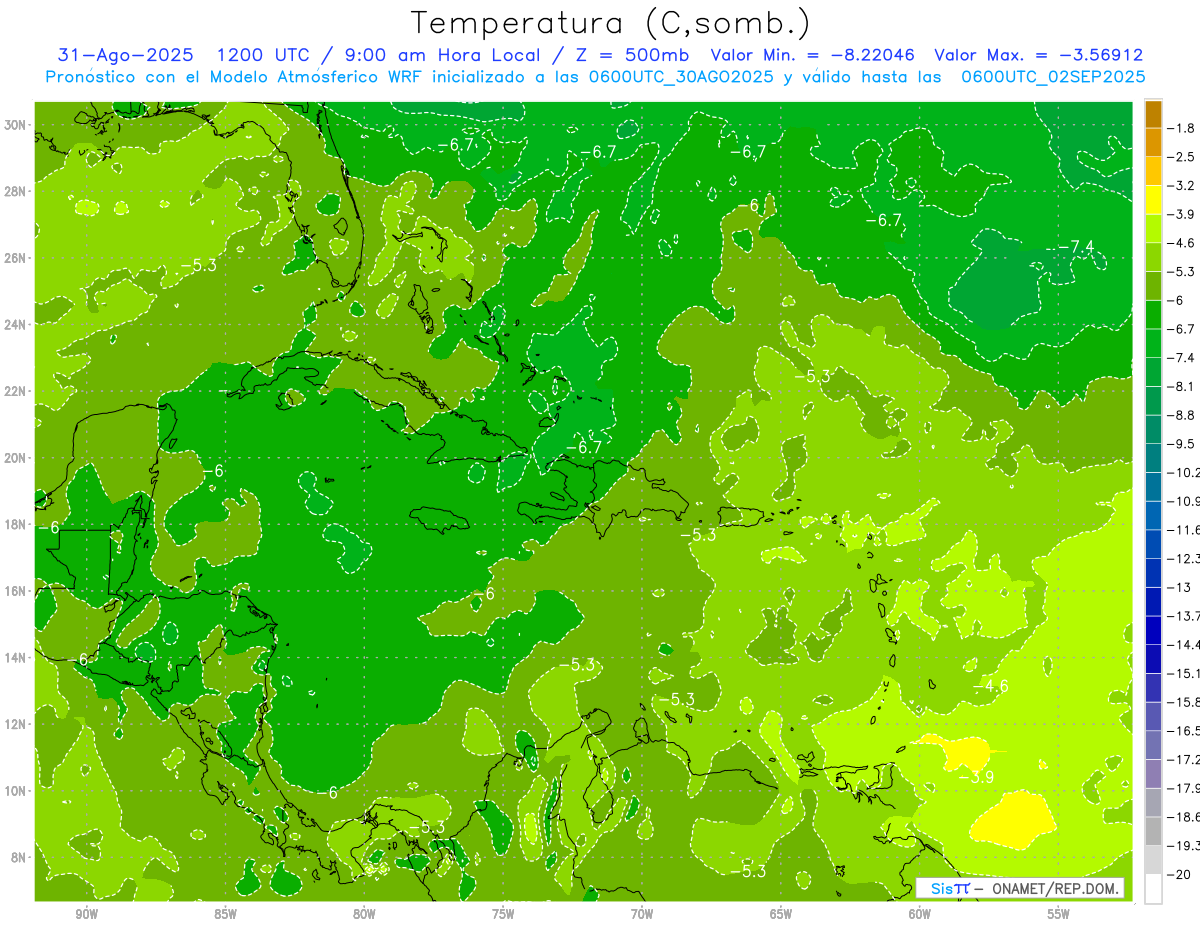Image resolution: width=1200 pixels, height=927 pixels.
Task: Click the "60W" longitude axis label
Action: tap(920, 914)
